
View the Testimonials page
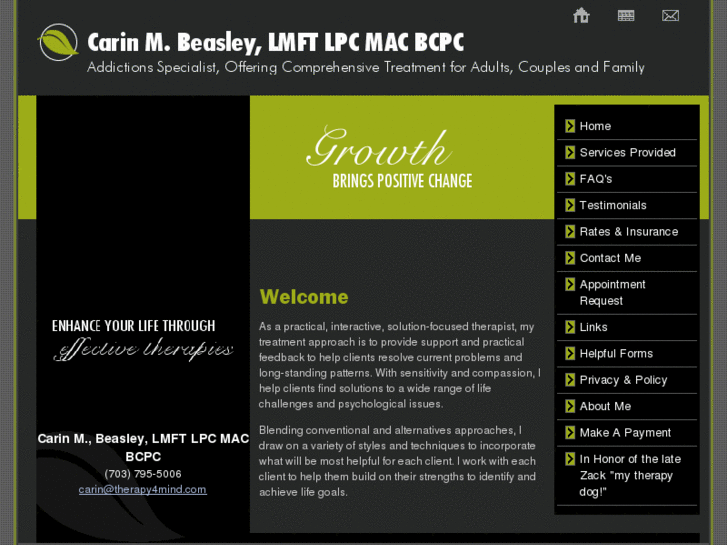[x=613, y=205]
